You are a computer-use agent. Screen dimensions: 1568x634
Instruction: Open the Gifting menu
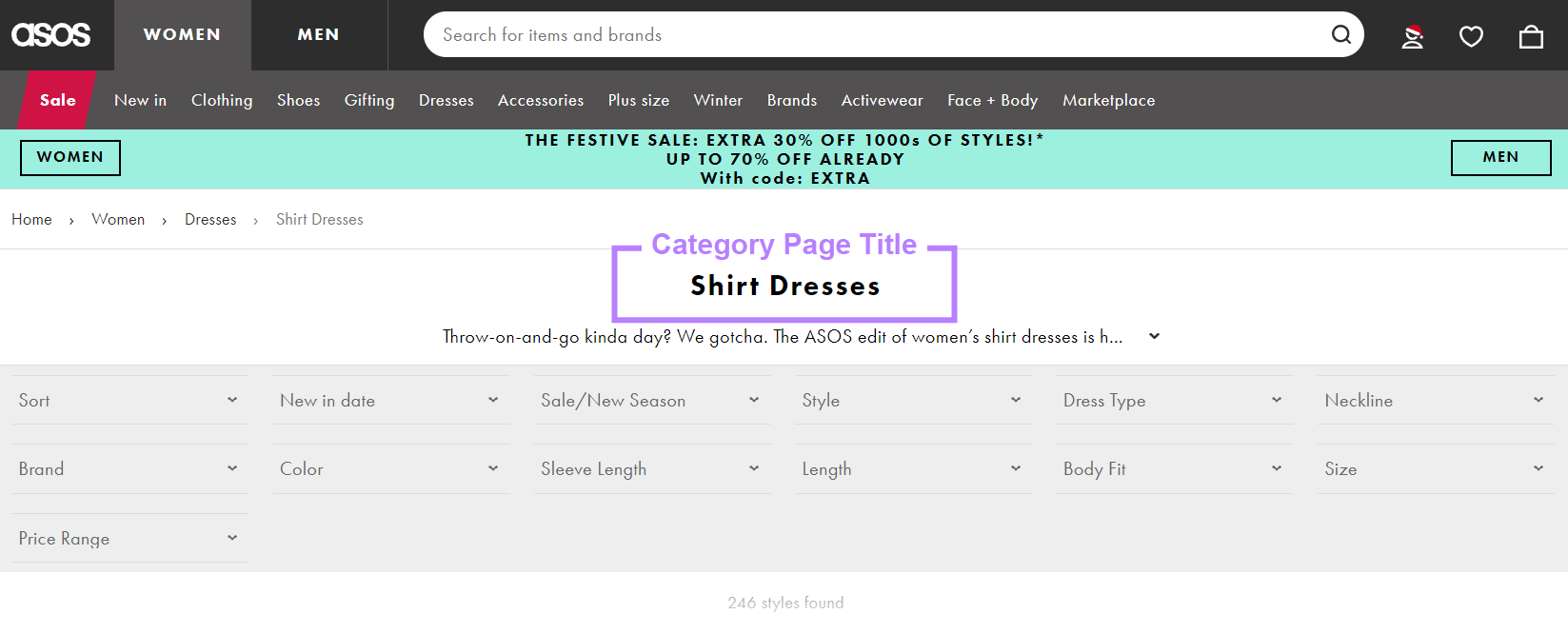click(x=369, y=100)
